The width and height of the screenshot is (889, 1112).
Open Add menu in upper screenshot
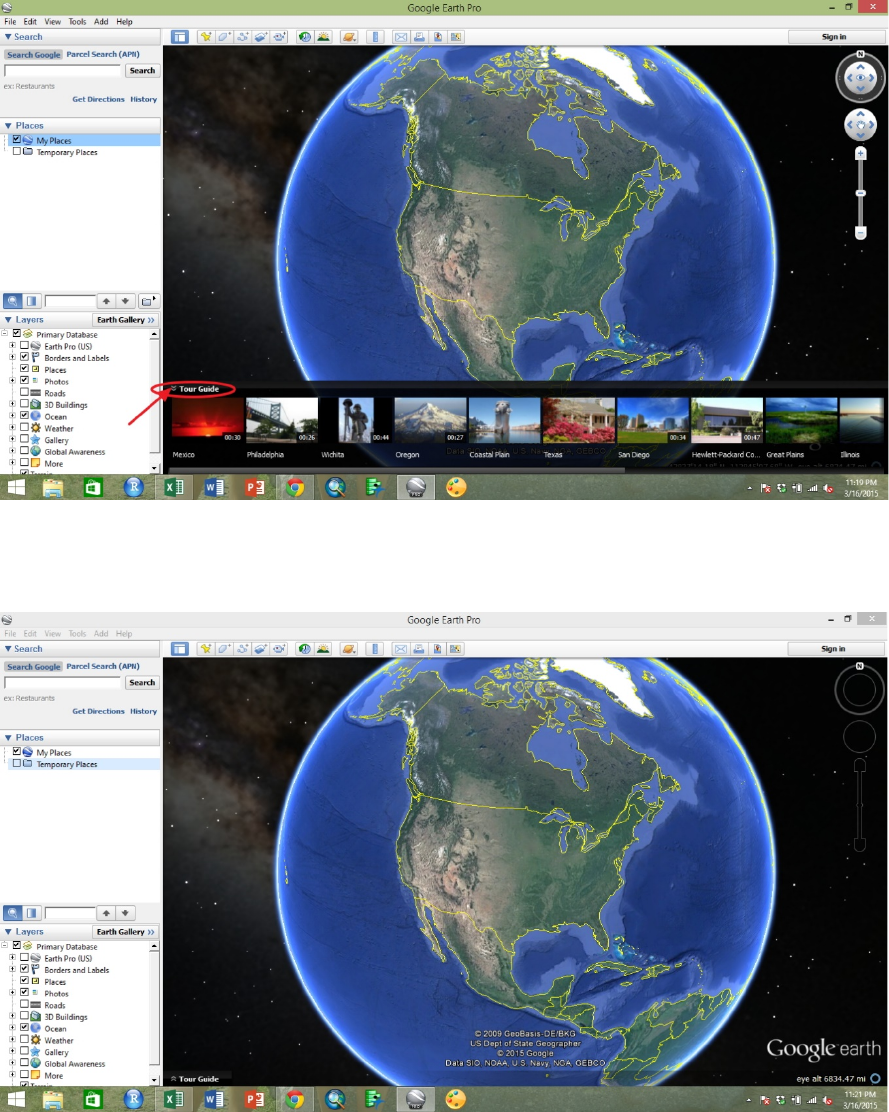tap(101, 21)
